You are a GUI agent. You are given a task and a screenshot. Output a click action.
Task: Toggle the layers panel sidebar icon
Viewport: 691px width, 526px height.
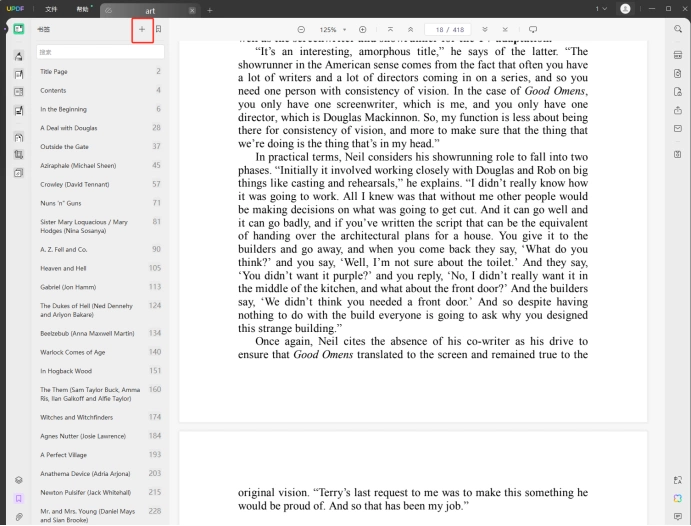tap(19, 480)
